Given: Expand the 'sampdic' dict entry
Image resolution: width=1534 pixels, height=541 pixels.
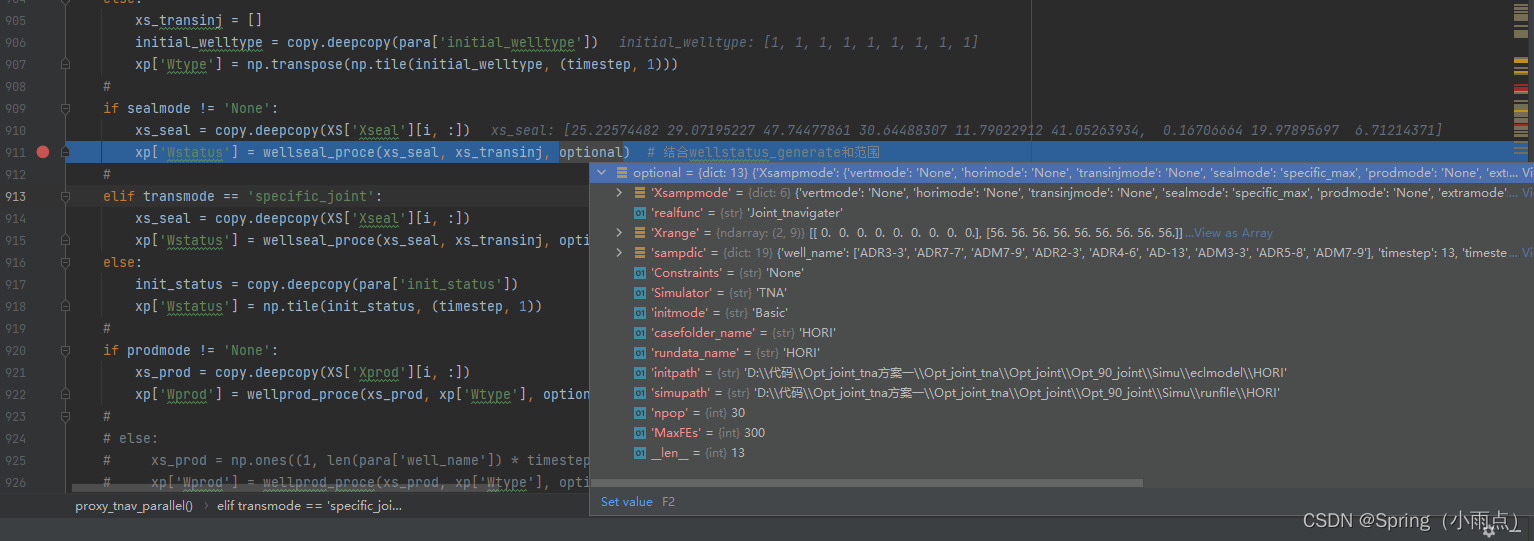Looking at the screenshot, I should (620, 253).
